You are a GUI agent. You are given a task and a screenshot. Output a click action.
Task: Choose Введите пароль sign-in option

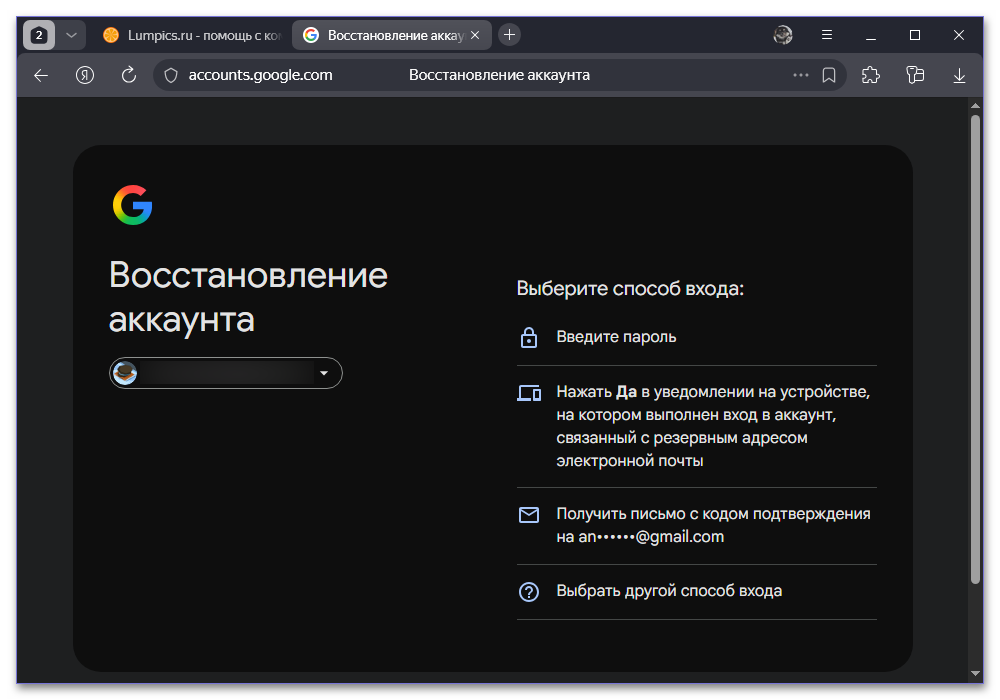[696, 337]
